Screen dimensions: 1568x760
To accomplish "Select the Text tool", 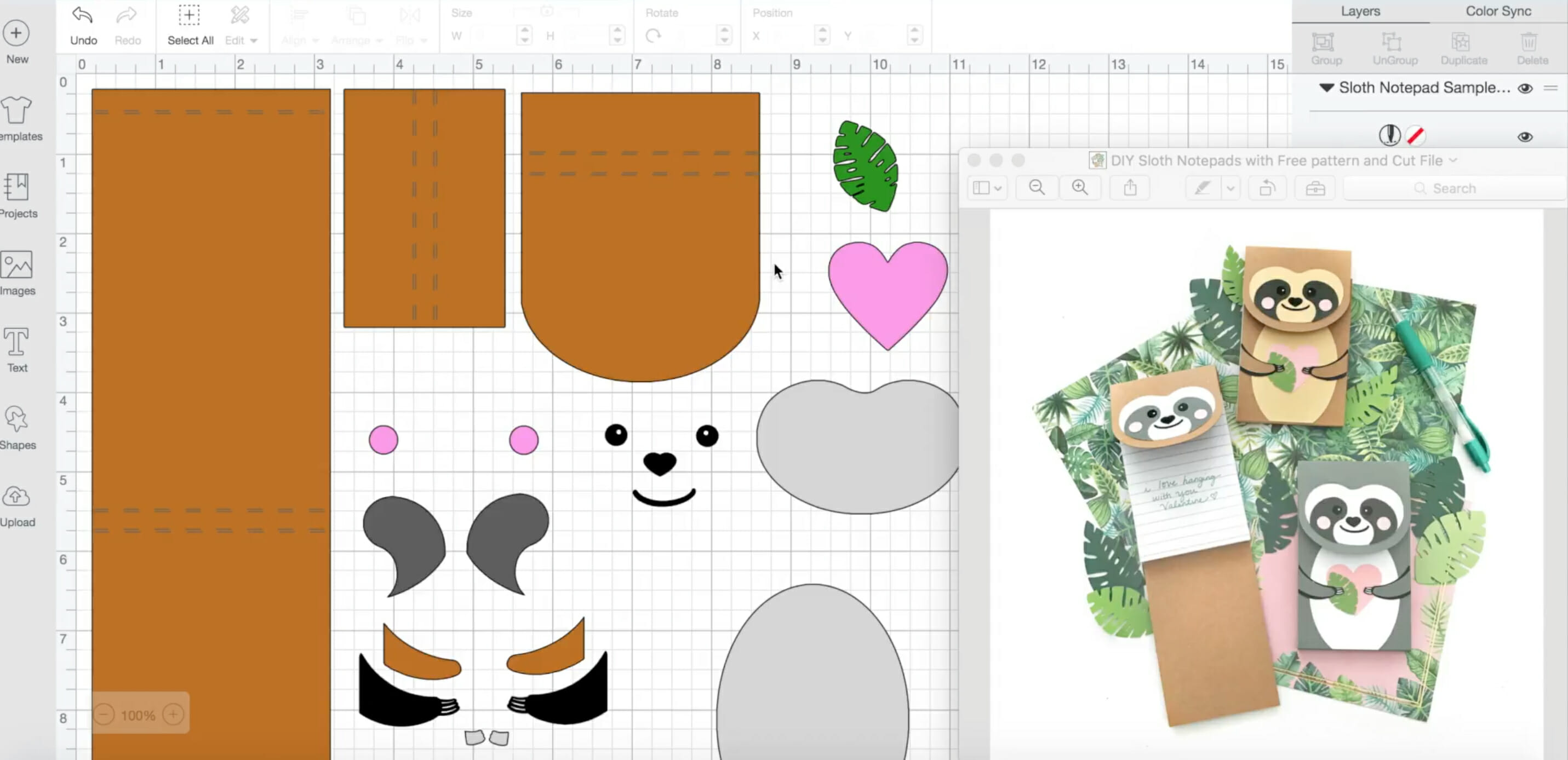I will [x=16, y=341].
